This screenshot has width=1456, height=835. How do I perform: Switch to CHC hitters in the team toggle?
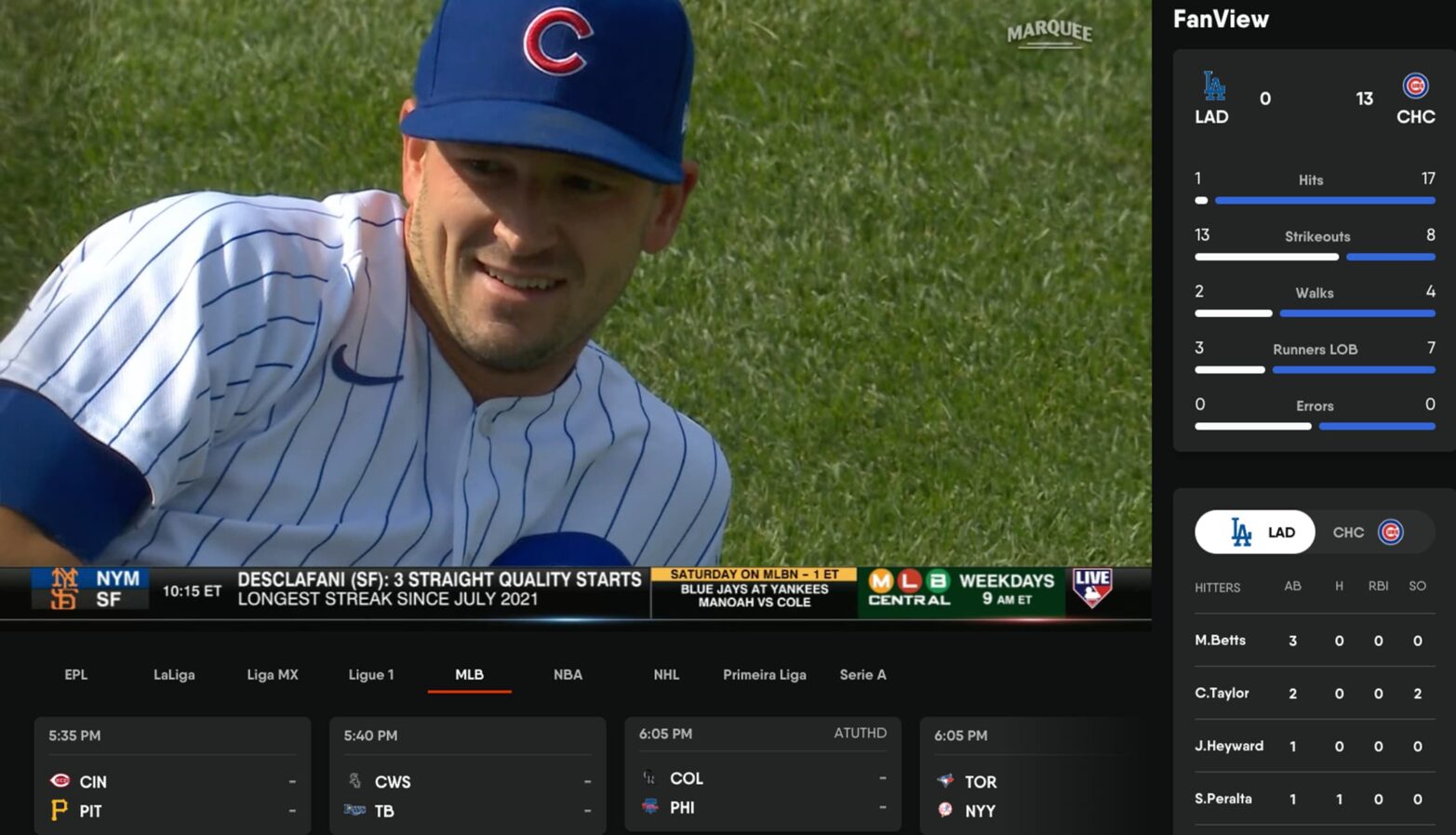[1368, 532]
